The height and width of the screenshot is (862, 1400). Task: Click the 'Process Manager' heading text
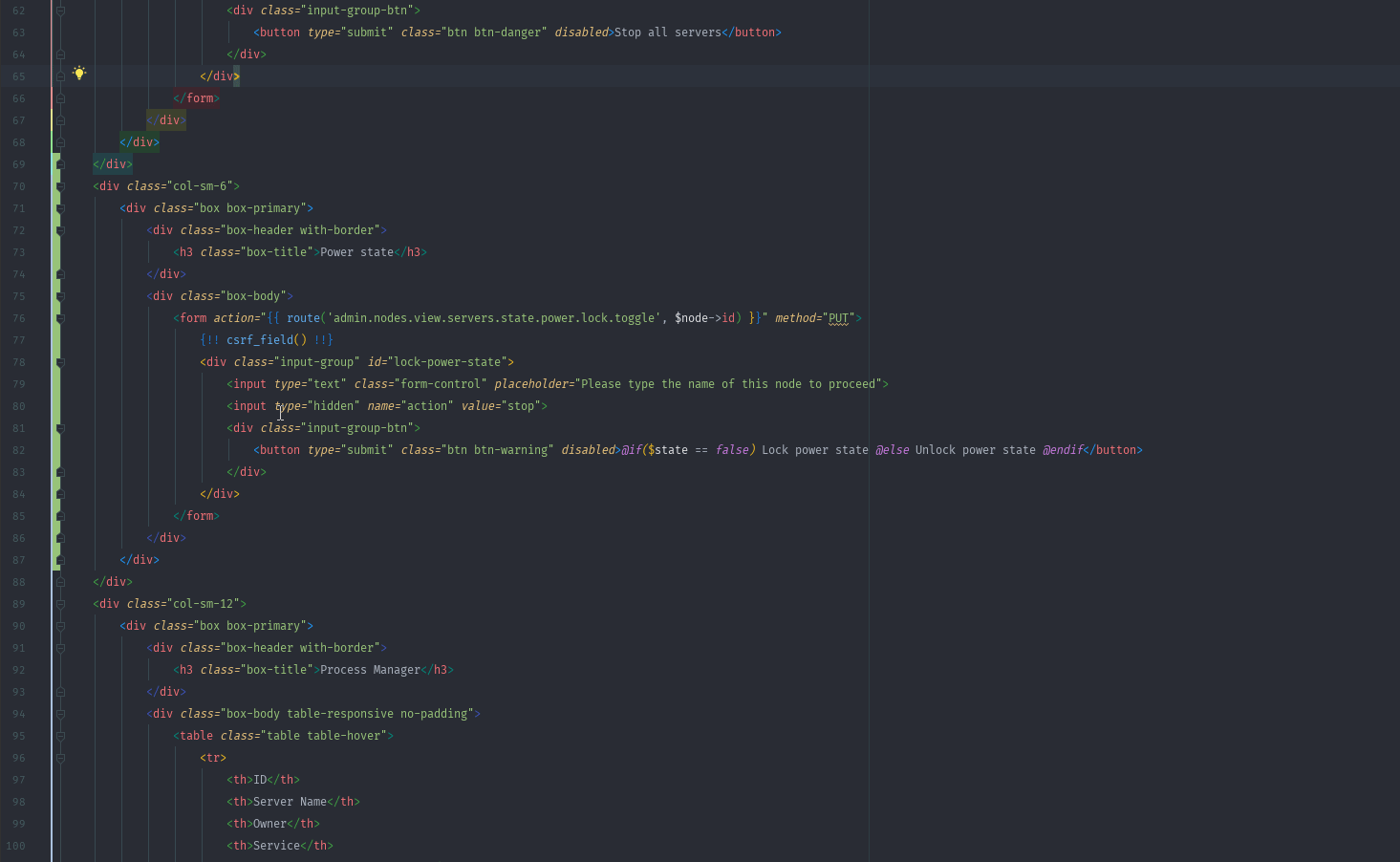pyautogui.click(x=370, y=670)
